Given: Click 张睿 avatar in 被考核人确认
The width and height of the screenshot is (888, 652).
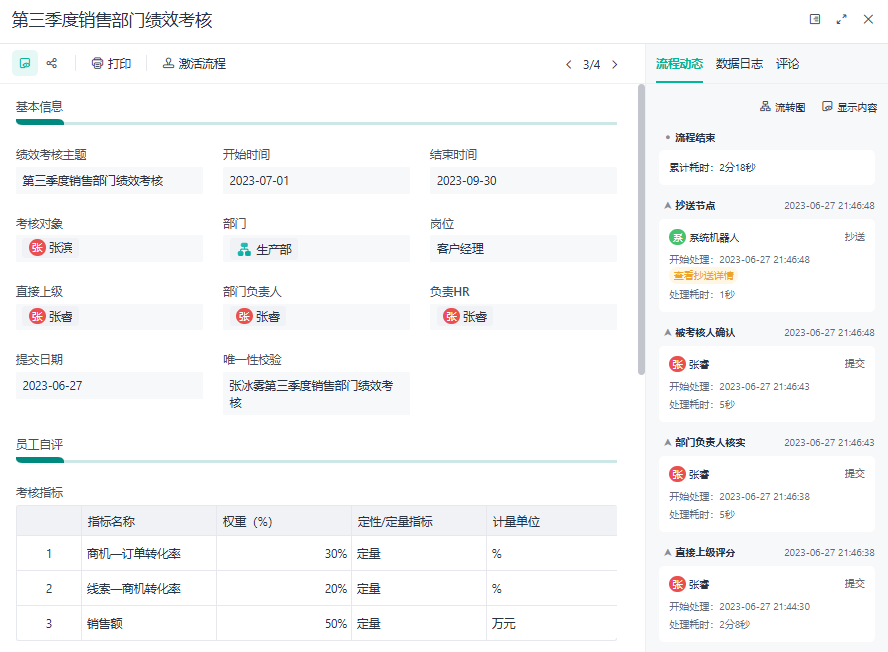Looking at the screenshot, I should (677, 364).
